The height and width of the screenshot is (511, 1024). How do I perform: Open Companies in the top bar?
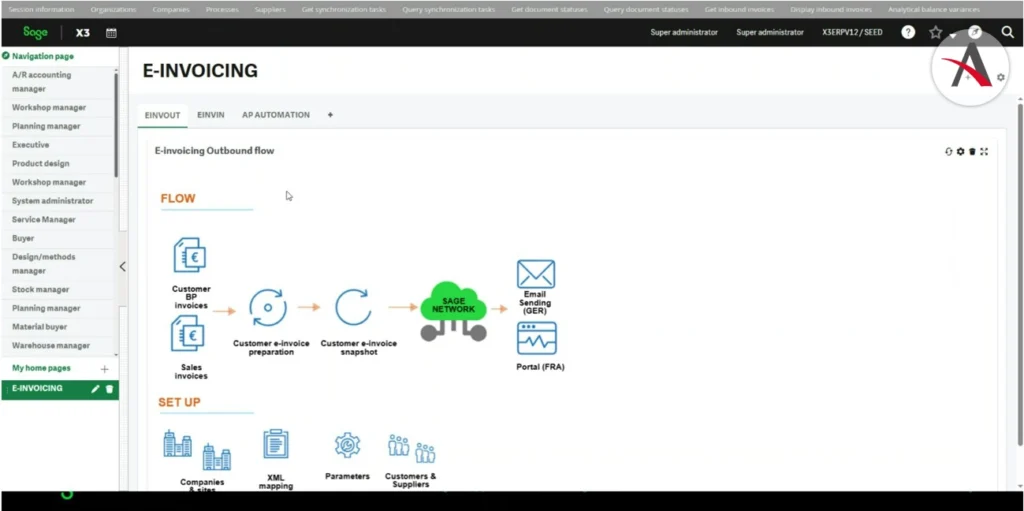pyautogui.click(x=171, y=10)
